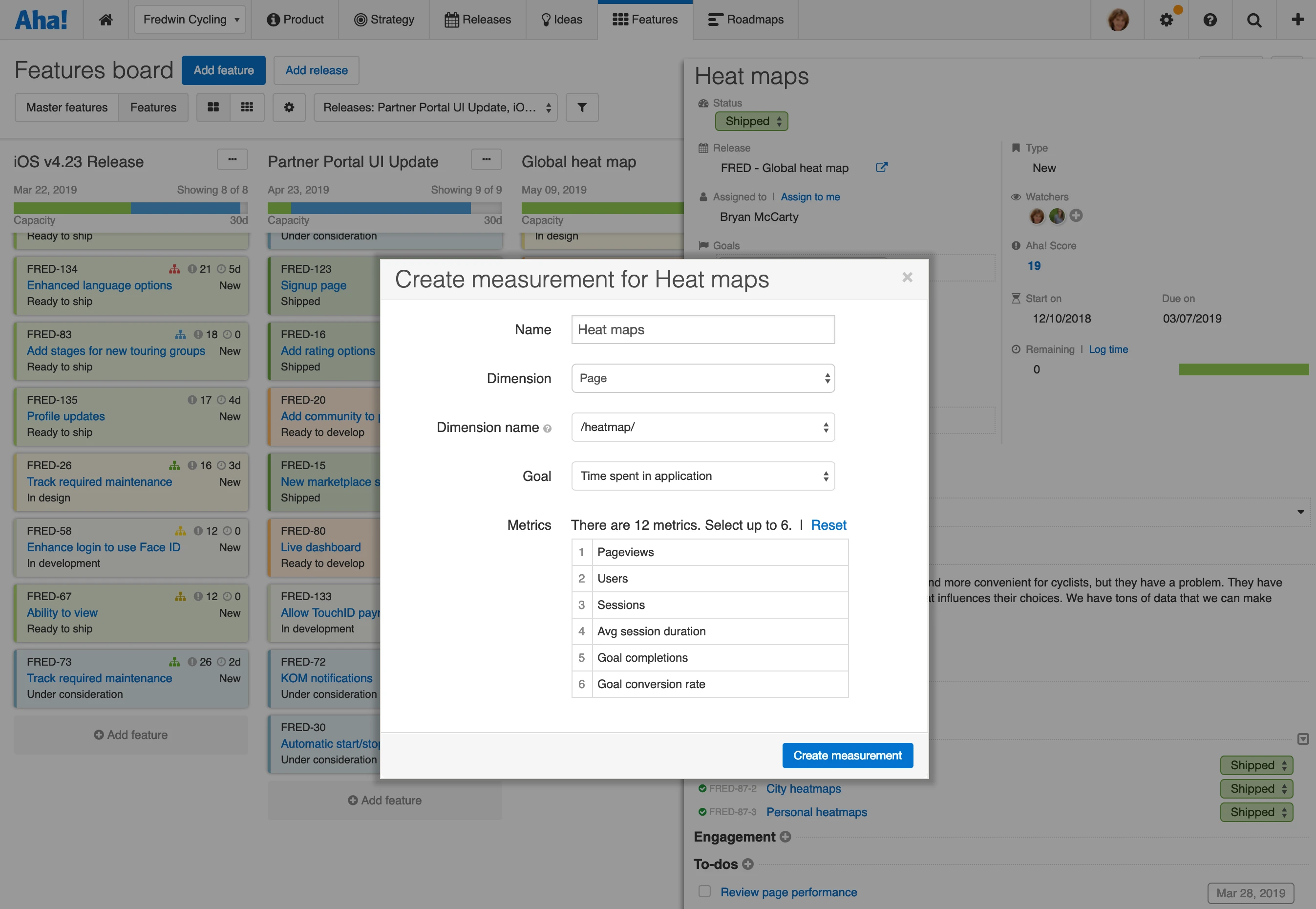Add a watcher with plus icon

point(1076,216)
